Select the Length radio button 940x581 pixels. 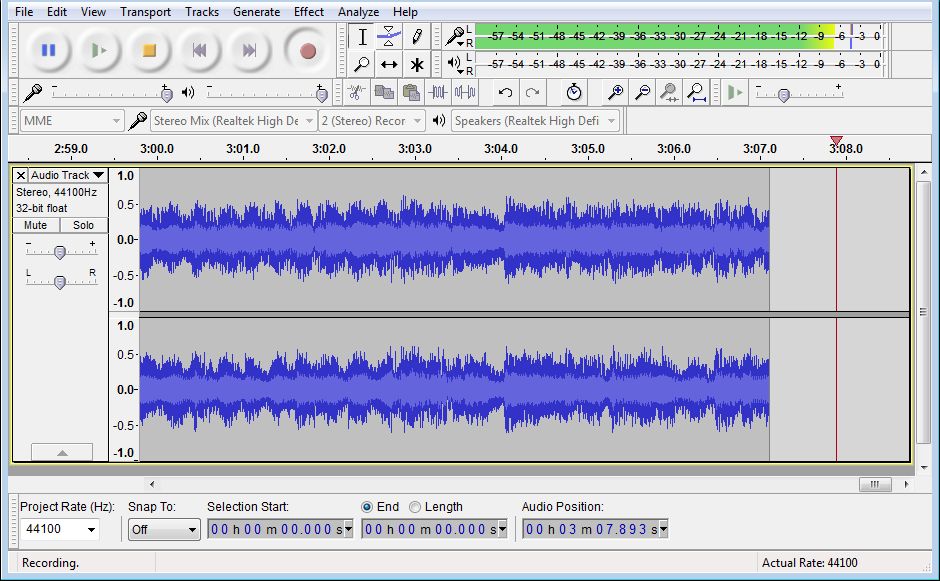(415, 507)
